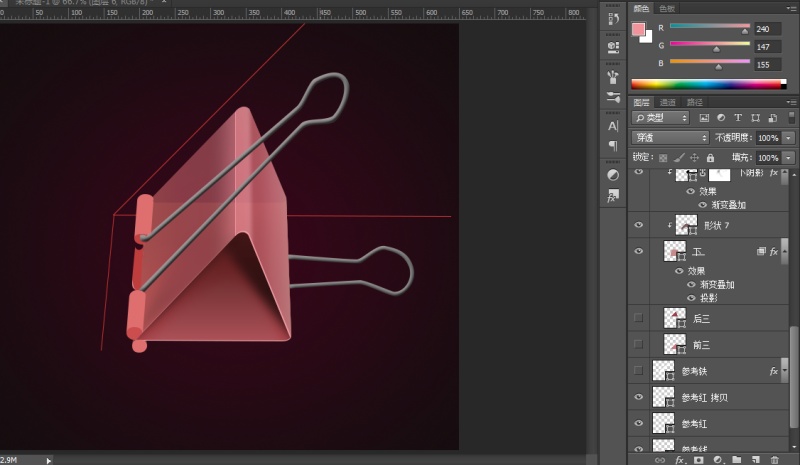
Task: Click the B channel color slider
Action: pyautogui.click(x=710, y=62)
